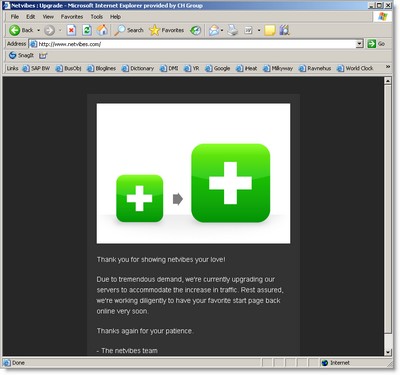Refresh the page with the green arrows icon
400x375 pixels.
[x=87, y=30]
